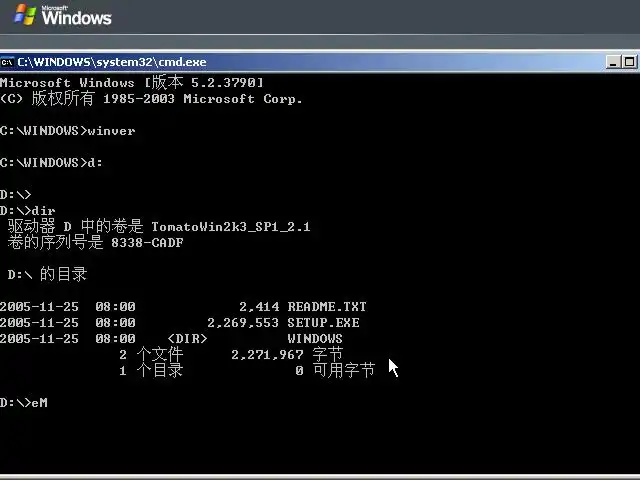Click the current prompt D:\>eM
The image size is (640, 480).
pos(24,402)
